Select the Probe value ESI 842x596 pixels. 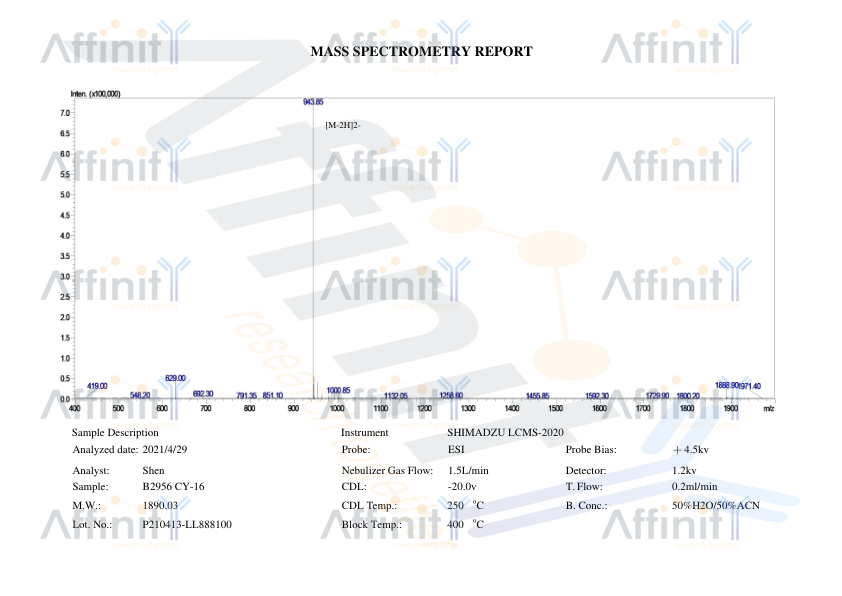pos(456,450)
